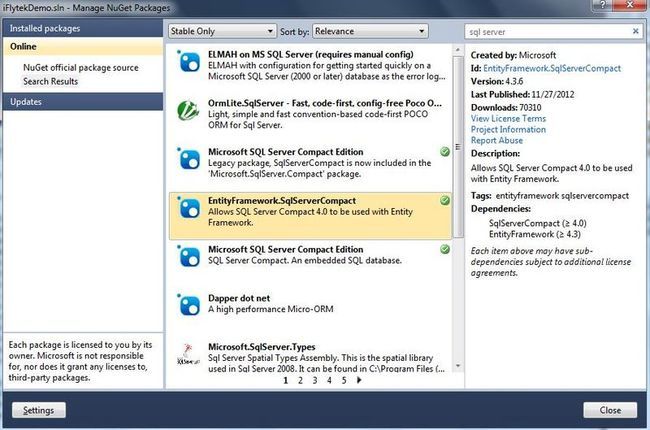Expand the Updates section

click(x=82, y=102)
